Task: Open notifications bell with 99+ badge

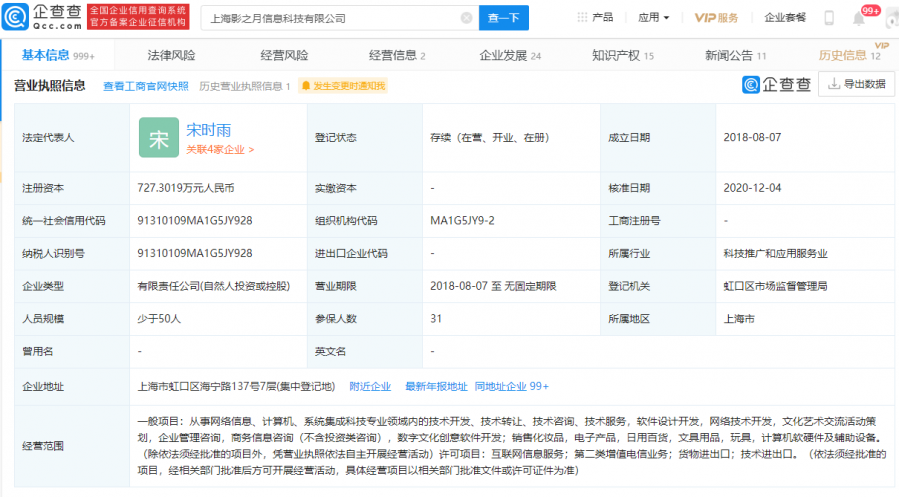Action: point(859,18)
